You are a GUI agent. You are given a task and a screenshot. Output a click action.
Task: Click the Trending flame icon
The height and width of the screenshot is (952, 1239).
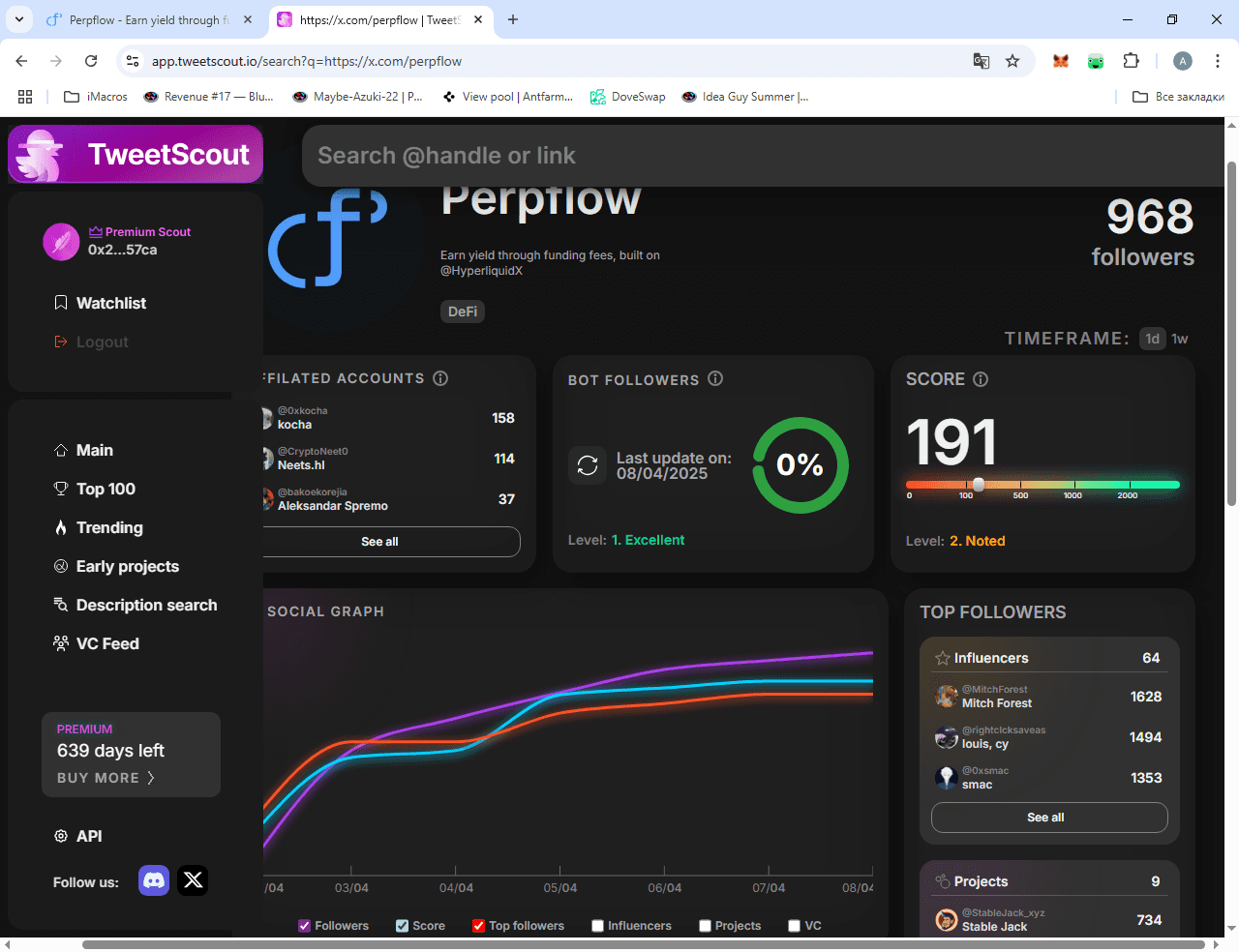coord(61,527)
